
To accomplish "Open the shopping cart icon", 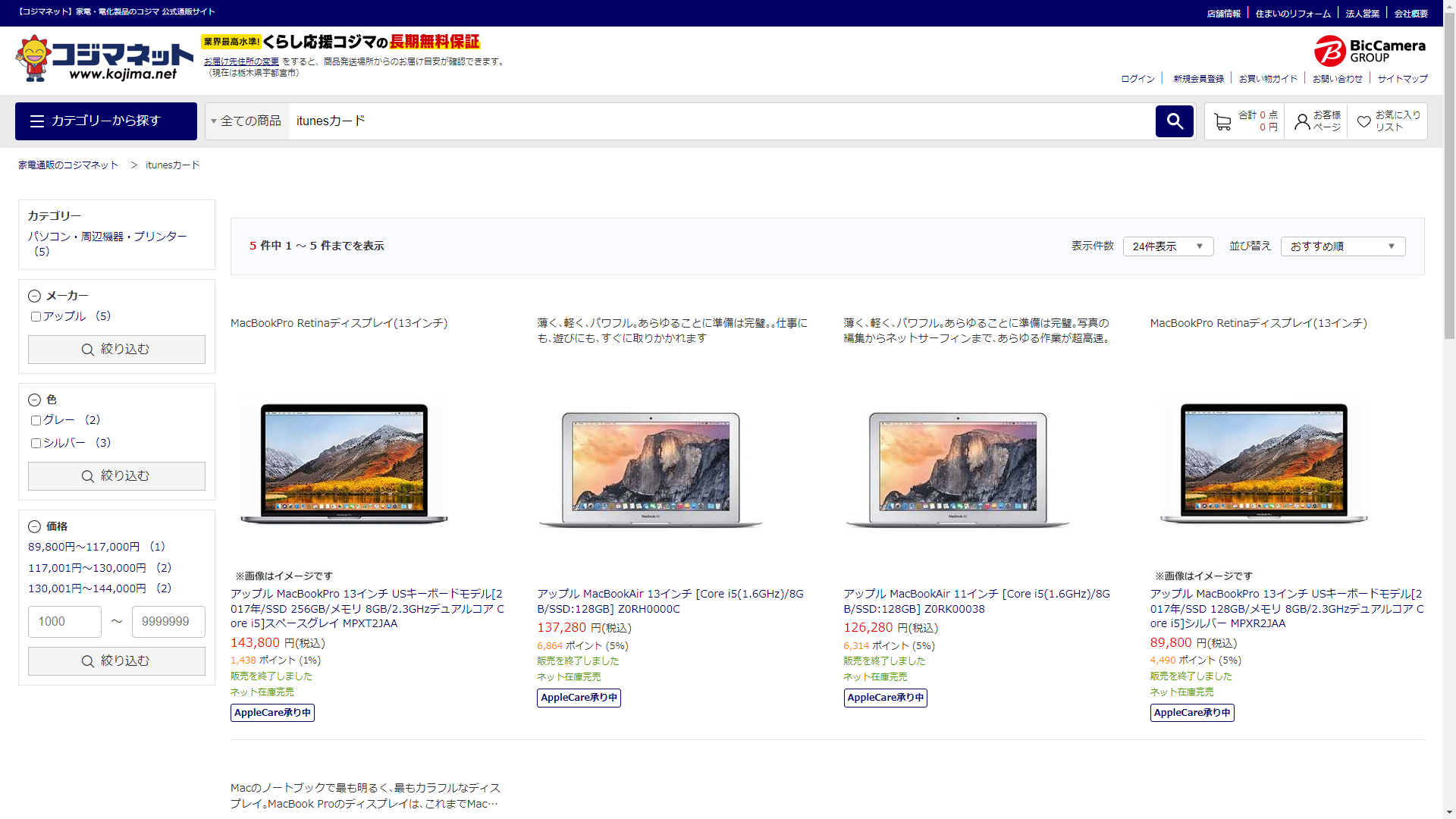I will pos(1222,122).
